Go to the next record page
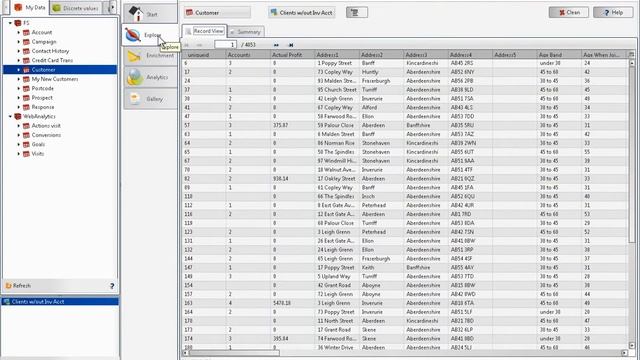This screenshot has height=360, width=640. [x=276, y=44]
